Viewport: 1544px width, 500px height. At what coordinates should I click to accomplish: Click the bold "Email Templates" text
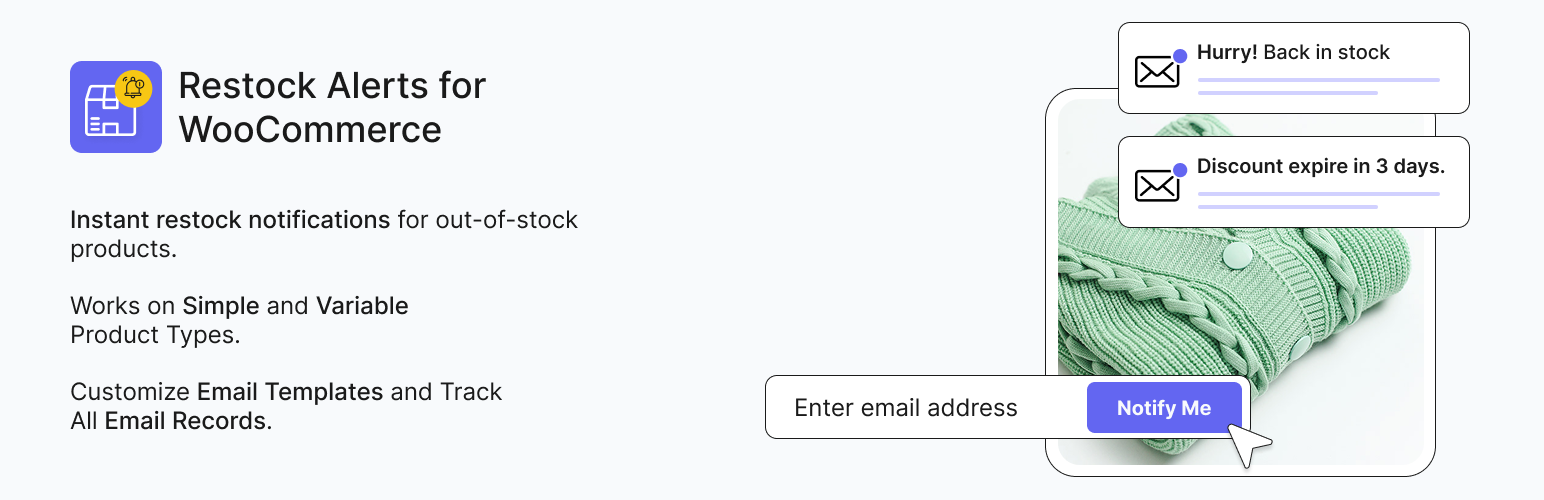(290, 392)
